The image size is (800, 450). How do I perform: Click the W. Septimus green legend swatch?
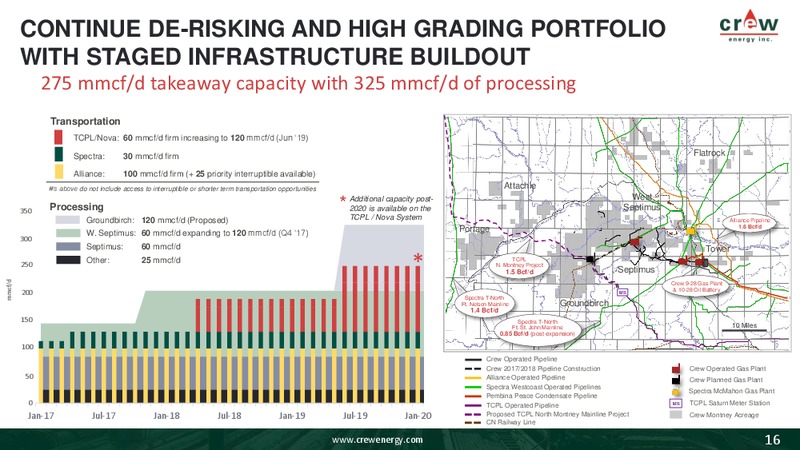point(68,233)
